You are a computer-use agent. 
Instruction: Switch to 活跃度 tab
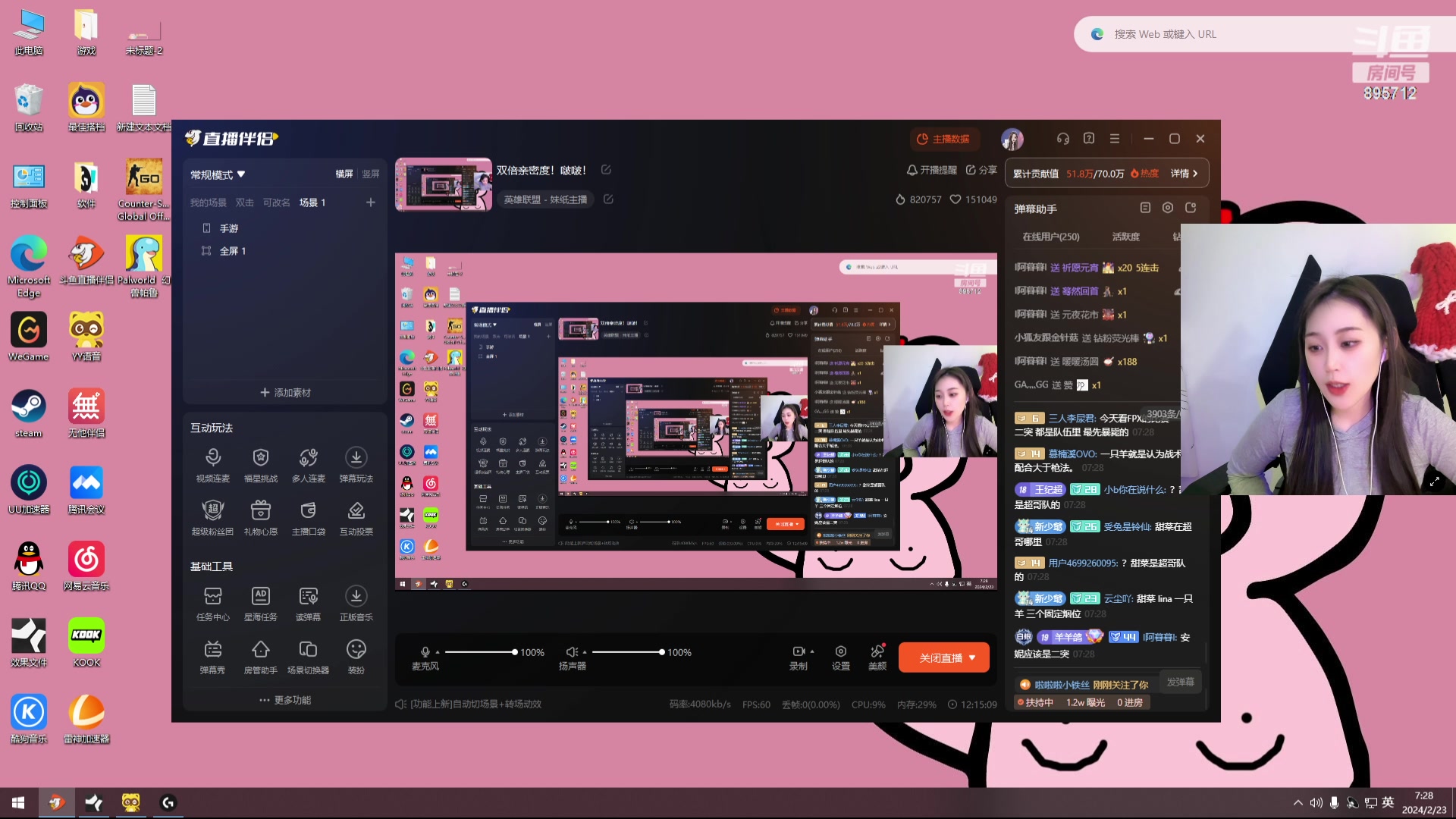point(1125,237)
